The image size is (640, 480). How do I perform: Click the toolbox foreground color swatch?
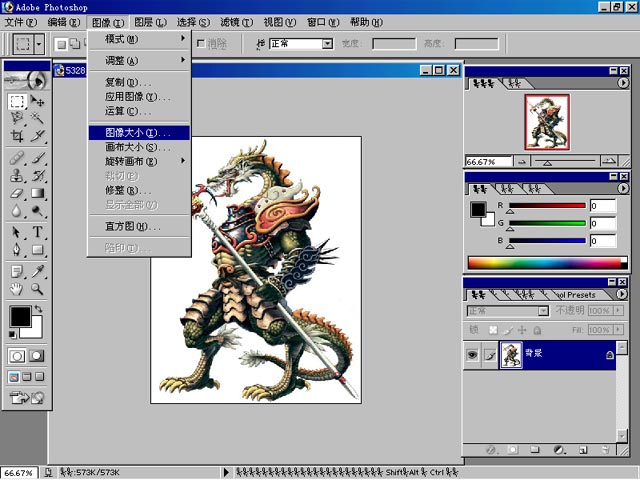20,316
